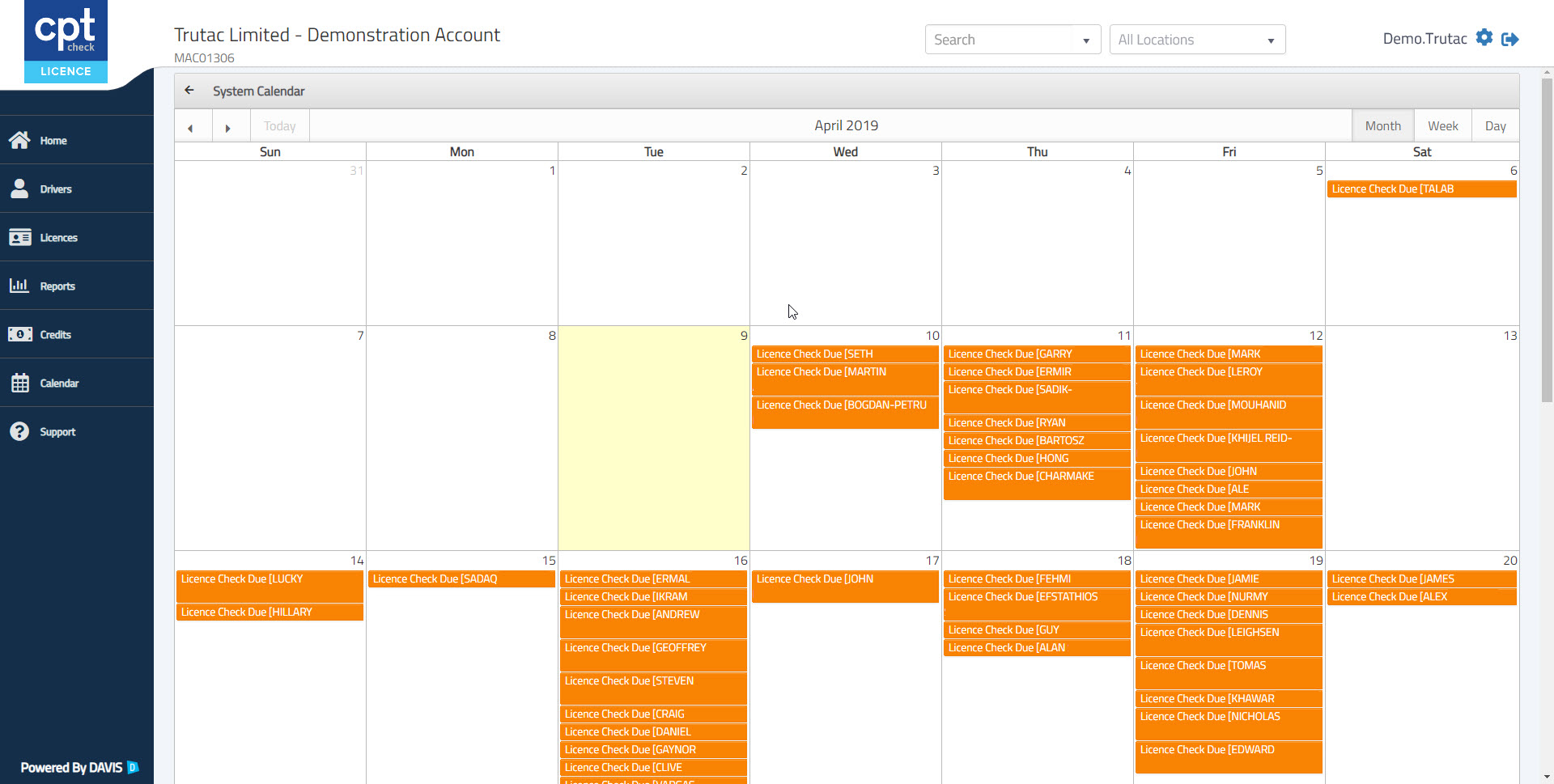Open Licence Check Due TALAB event
This screenshot has width=1554, height=784.
click(x=1421, y=189)
